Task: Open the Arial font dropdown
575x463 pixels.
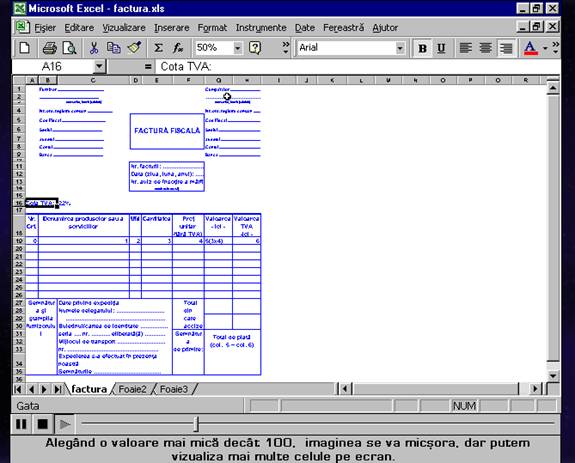Action: [400, 48]
